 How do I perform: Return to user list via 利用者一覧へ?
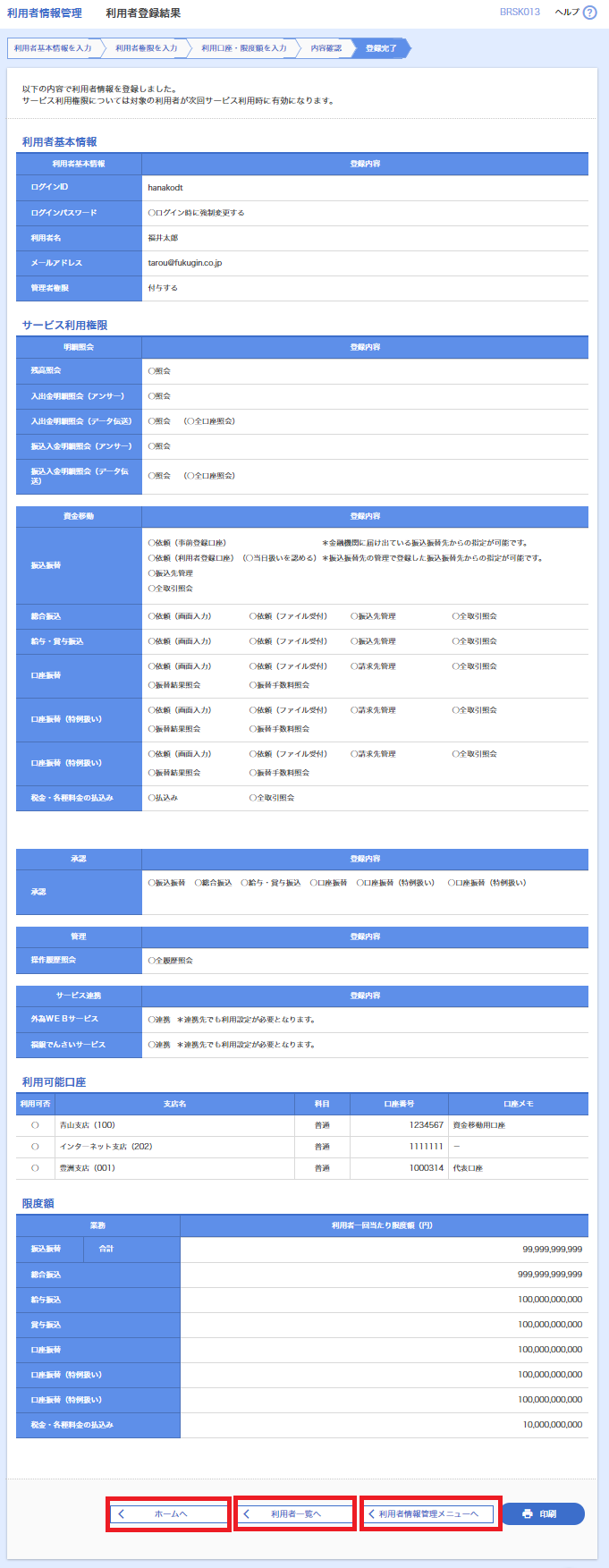(295, 1513)
